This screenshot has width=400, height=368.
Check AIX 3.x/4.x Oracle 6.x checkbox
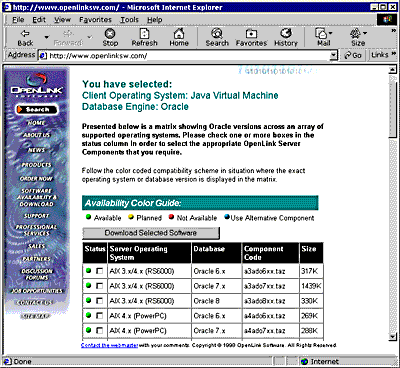[99, 271]
